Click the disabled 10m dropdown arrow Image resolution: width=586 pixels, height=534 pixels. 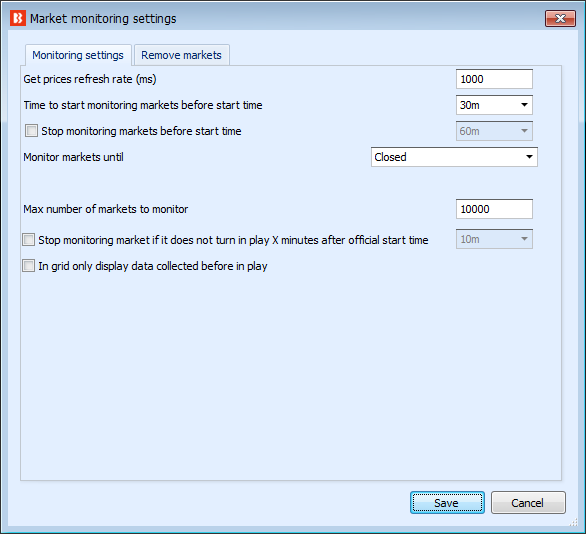point(524,239)
